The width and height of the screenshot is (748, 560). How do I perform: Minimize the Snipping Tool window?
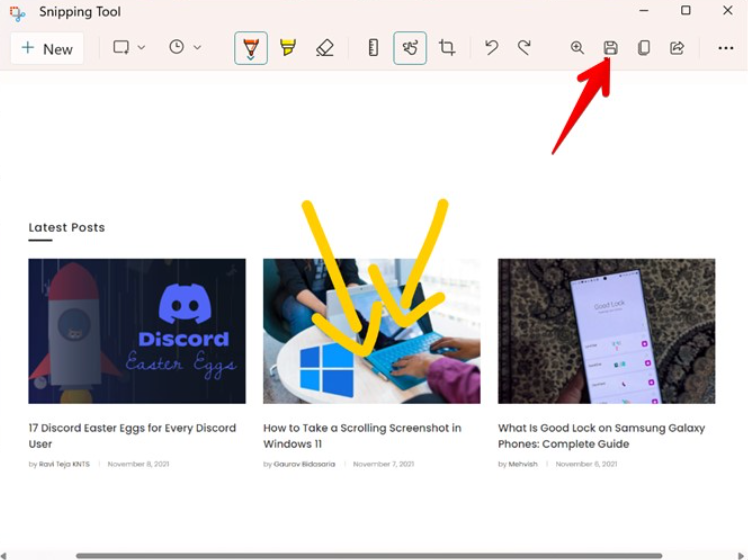pyautogui.click(x=644, y=10)
